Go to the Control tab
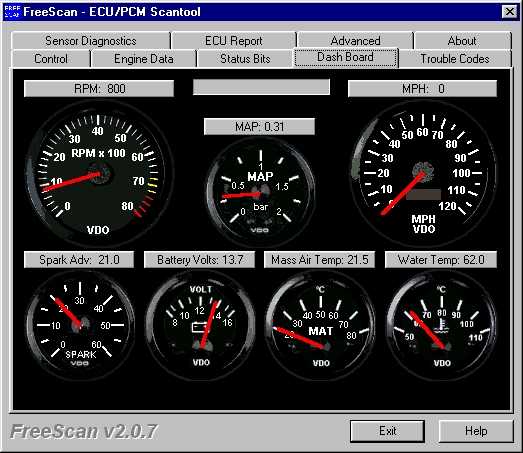This screenshot has width=523, height=453. [x=51, y=59]
